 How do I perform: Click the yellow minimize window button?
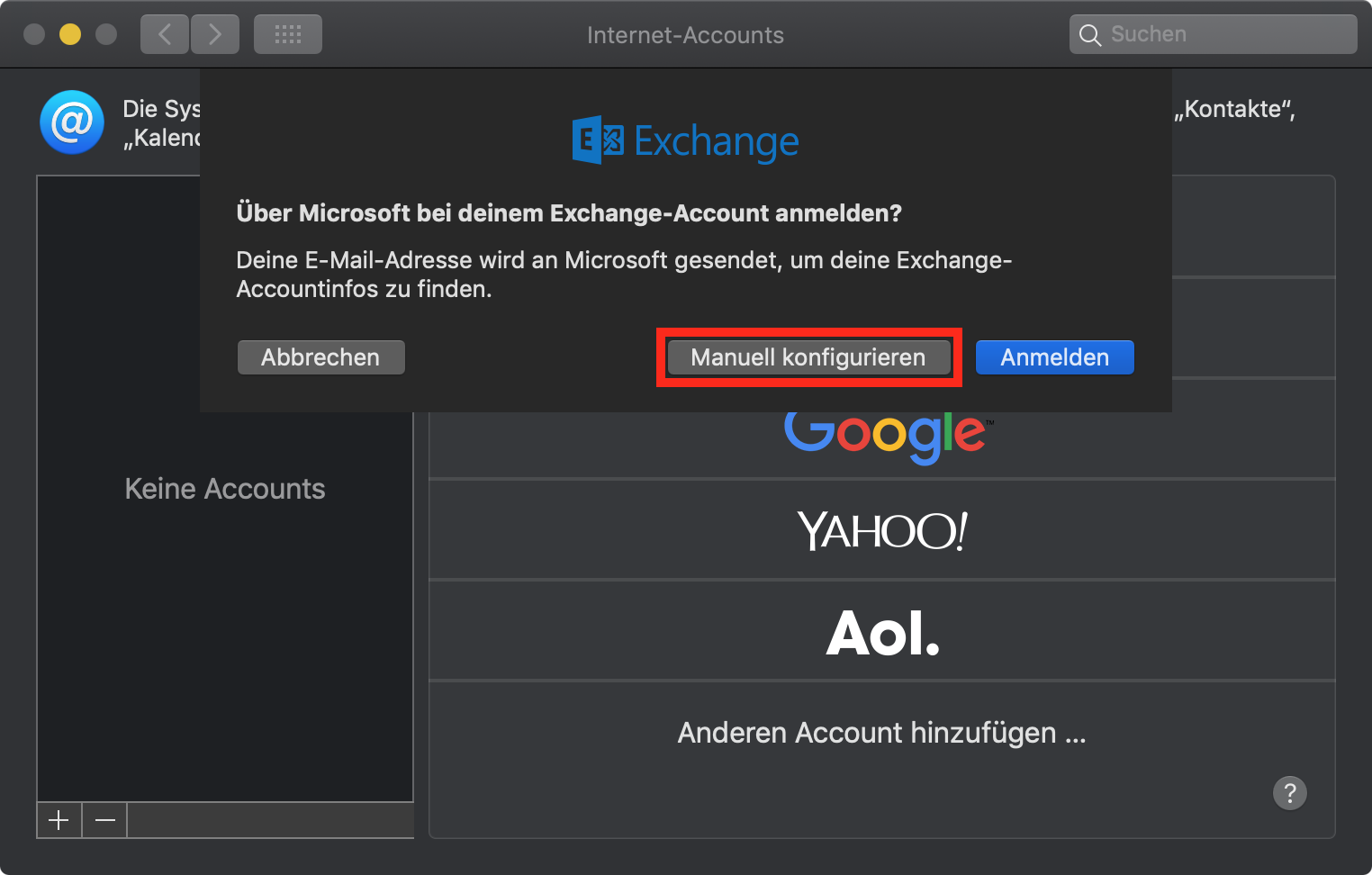coord(70,34)
